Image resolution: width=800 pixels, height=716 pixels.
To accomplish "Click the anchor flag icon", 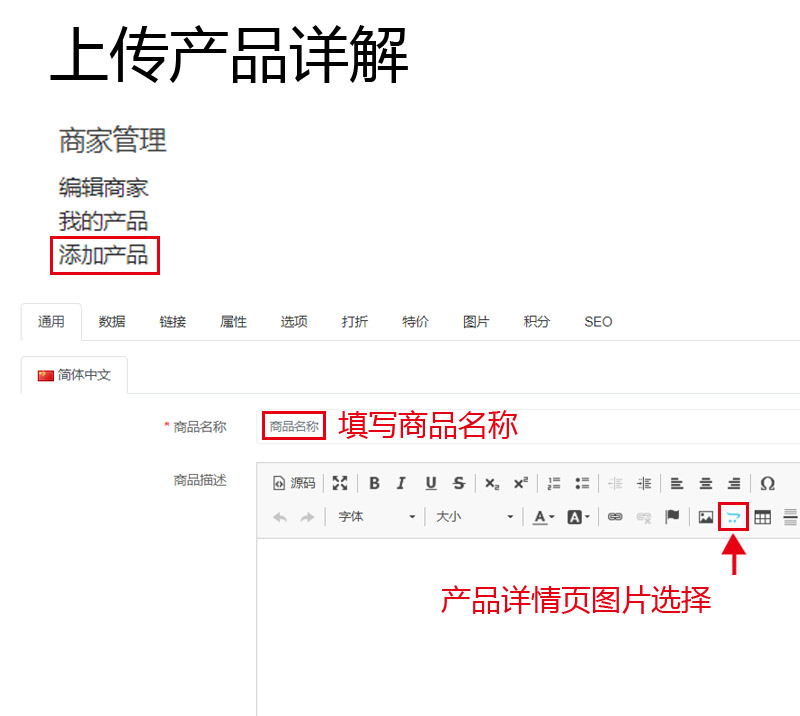I will pos(671,517).
